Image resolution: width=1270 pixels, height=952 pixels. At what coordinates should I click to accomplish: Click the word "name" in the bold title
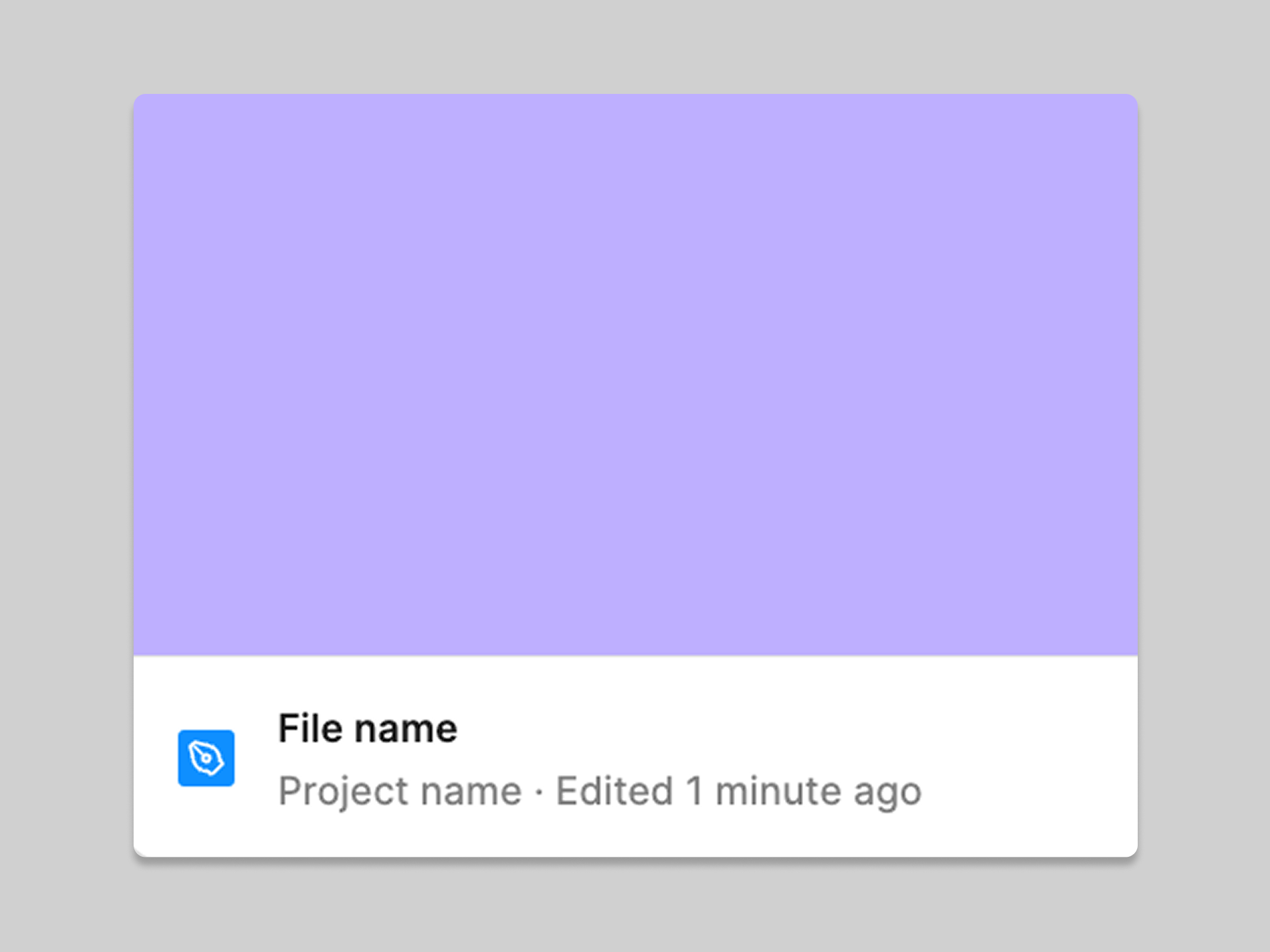tap(405, 729)
